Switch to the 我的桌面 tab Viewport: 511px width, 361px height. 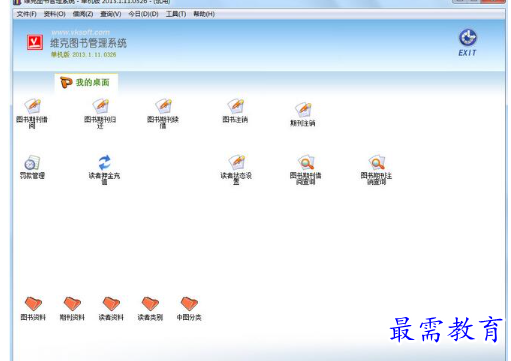pos(85,82)
